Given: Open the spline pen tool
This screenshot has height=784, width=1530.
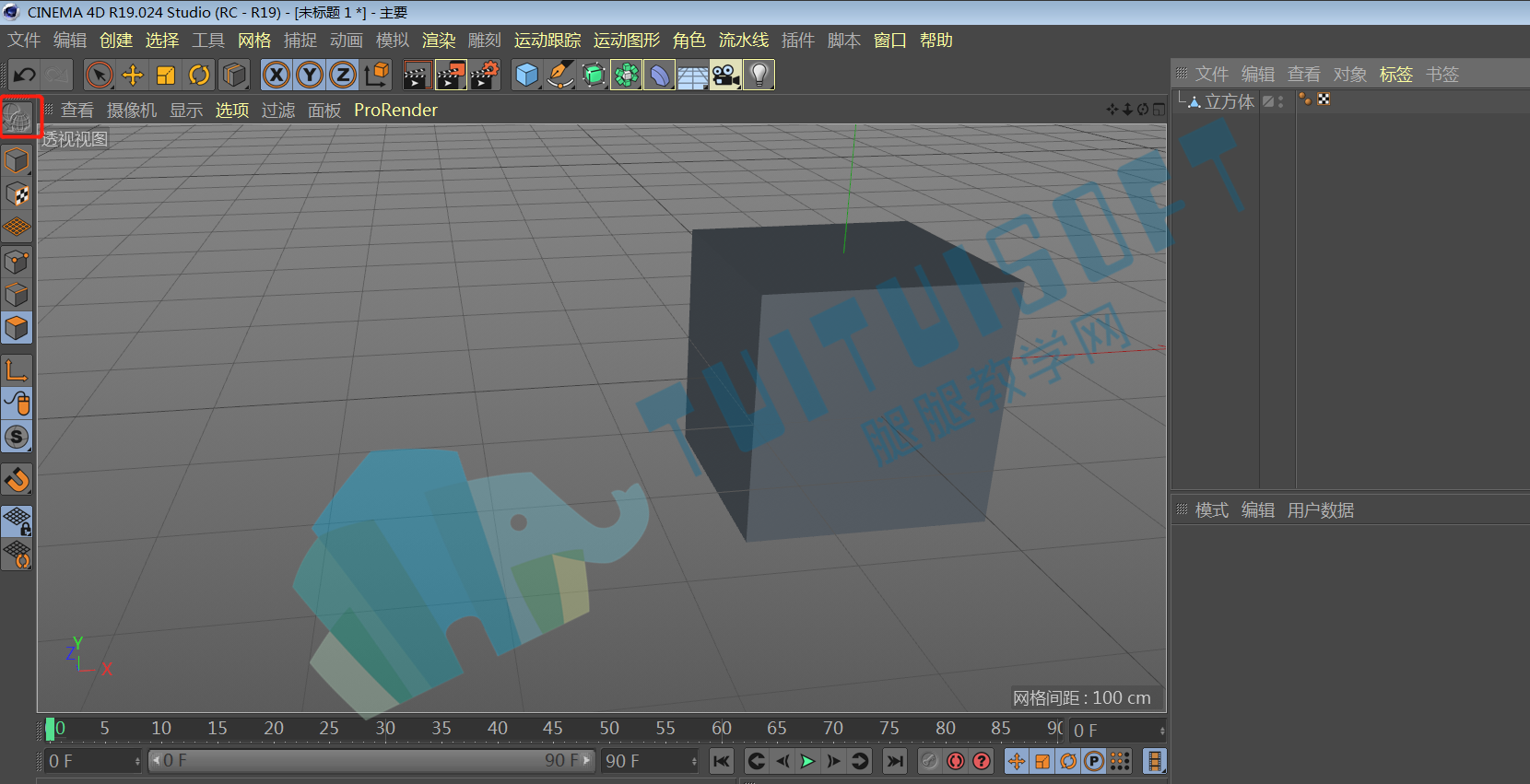Looking at the screenshot, I should coord(560,75).
